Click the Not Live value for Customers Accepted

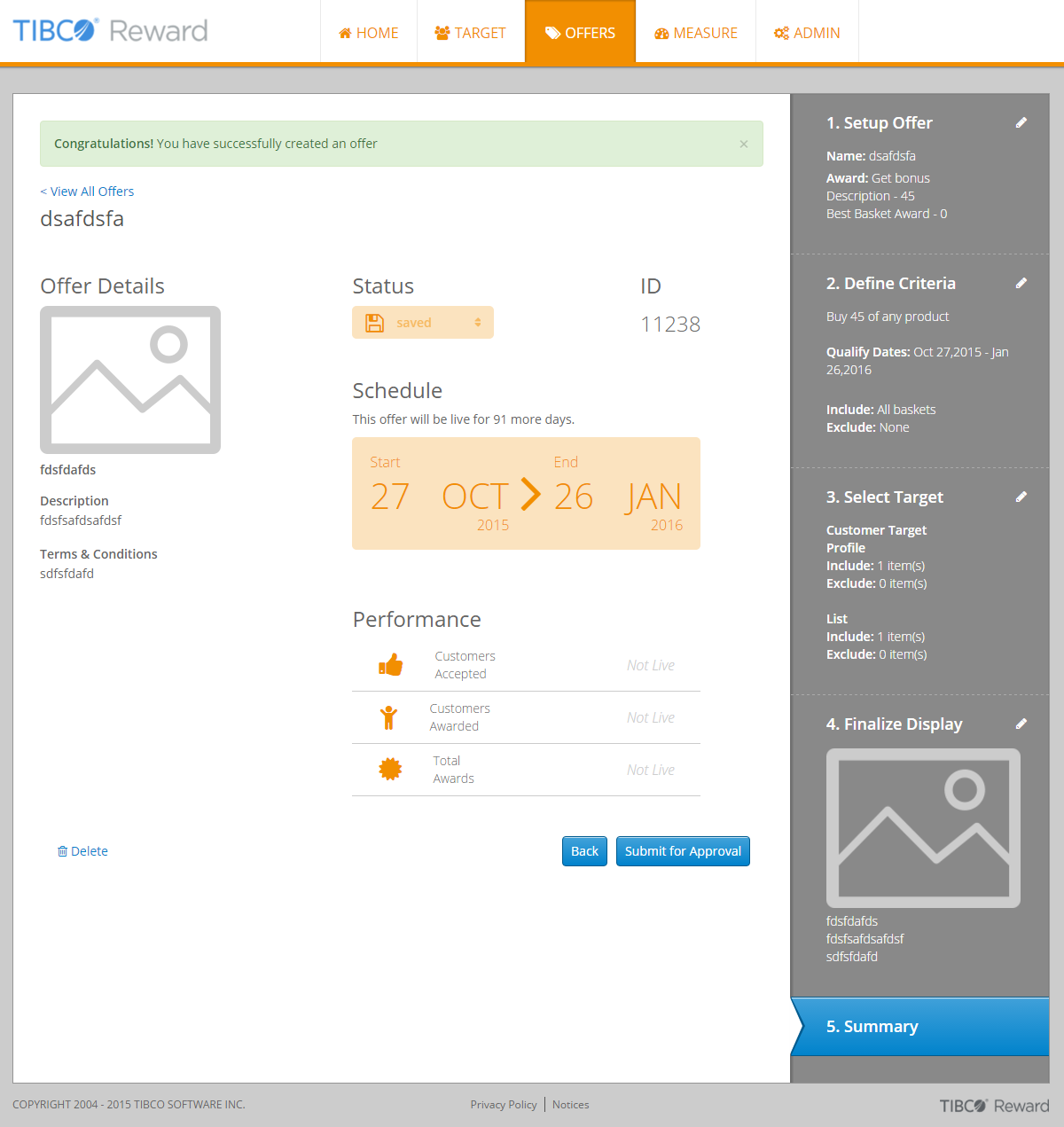651,665
